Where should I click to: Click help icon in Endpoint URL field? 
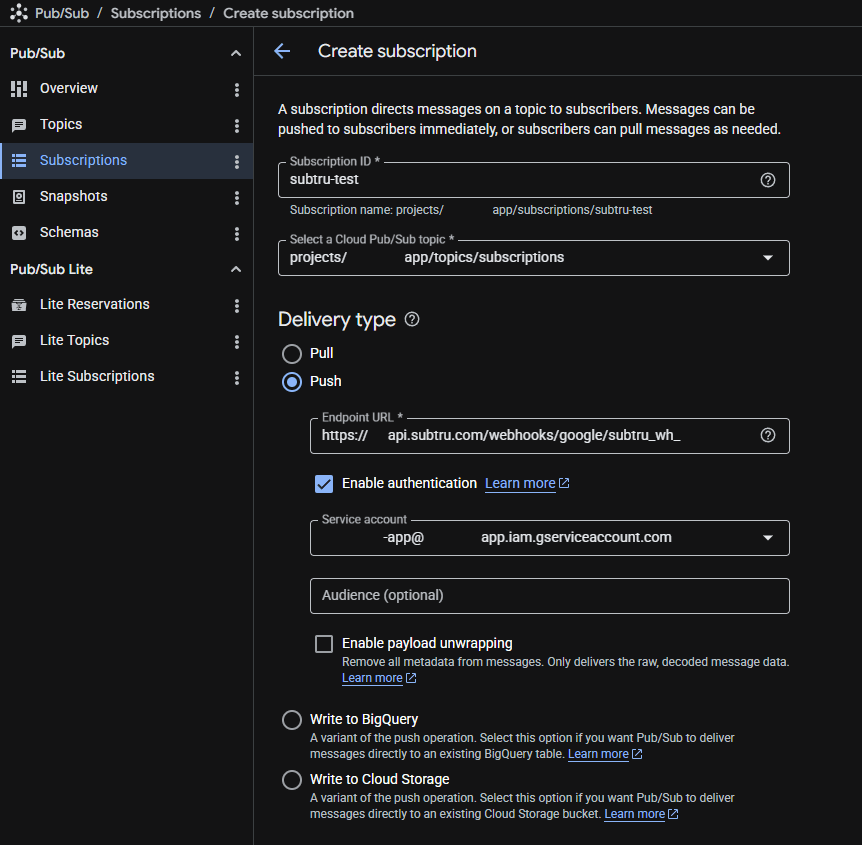point(767,435)
